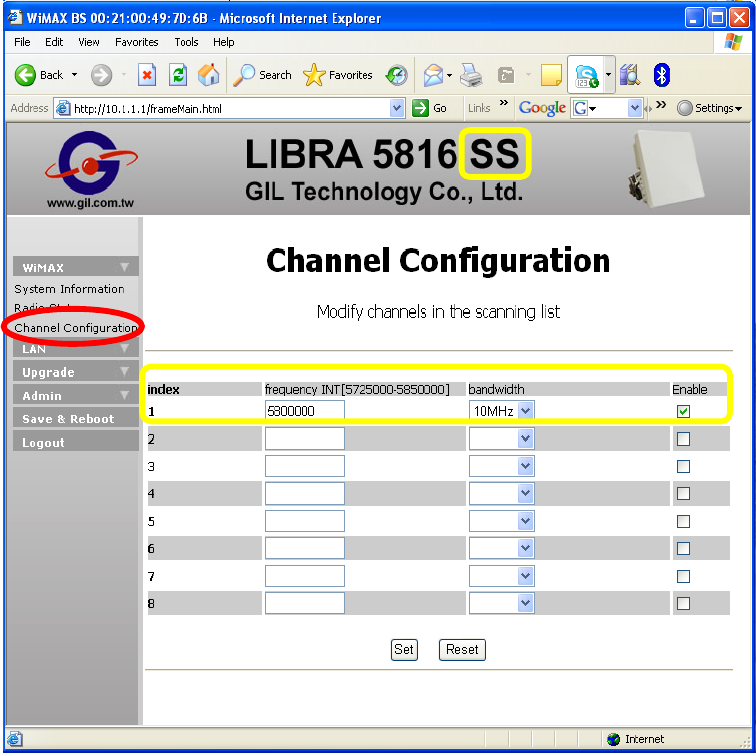Open bandwidth dropdown for index 8
The height and width of the screenshot is (753, 756).
[x=501, y=603]
